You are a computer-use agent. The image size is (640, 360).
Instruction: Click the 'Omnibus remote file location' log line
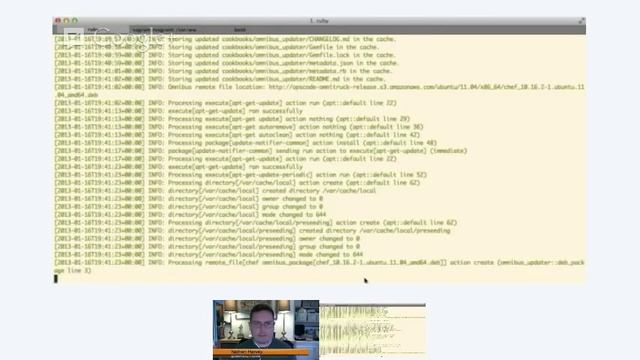click(x=319, y=91)
